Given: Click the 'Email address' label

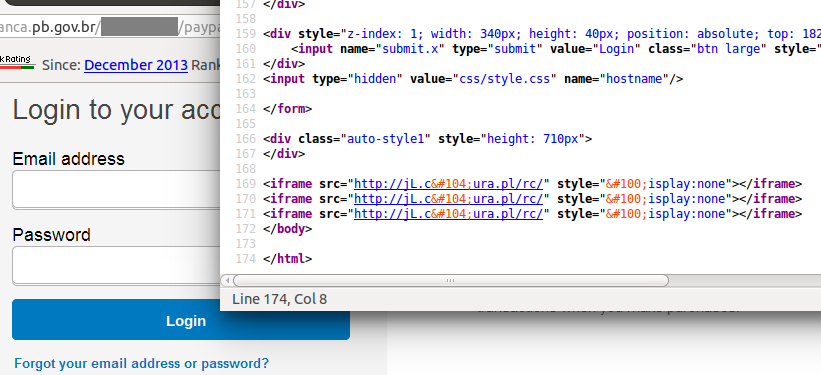Looking at the screenshot, I should (69, 159).
